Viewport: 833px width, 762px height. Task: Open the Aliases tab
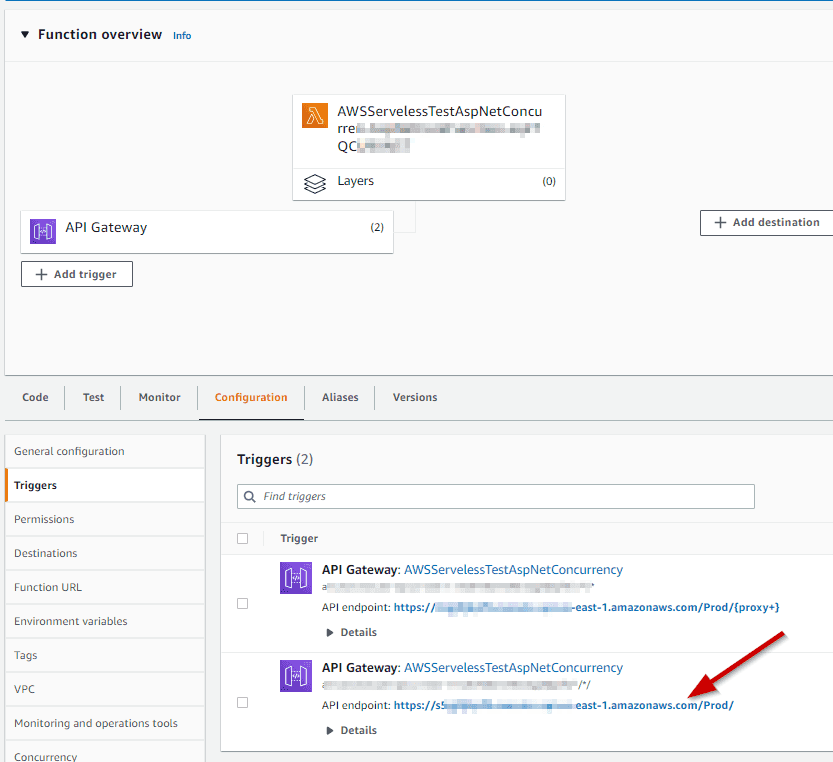click(340, 397)
